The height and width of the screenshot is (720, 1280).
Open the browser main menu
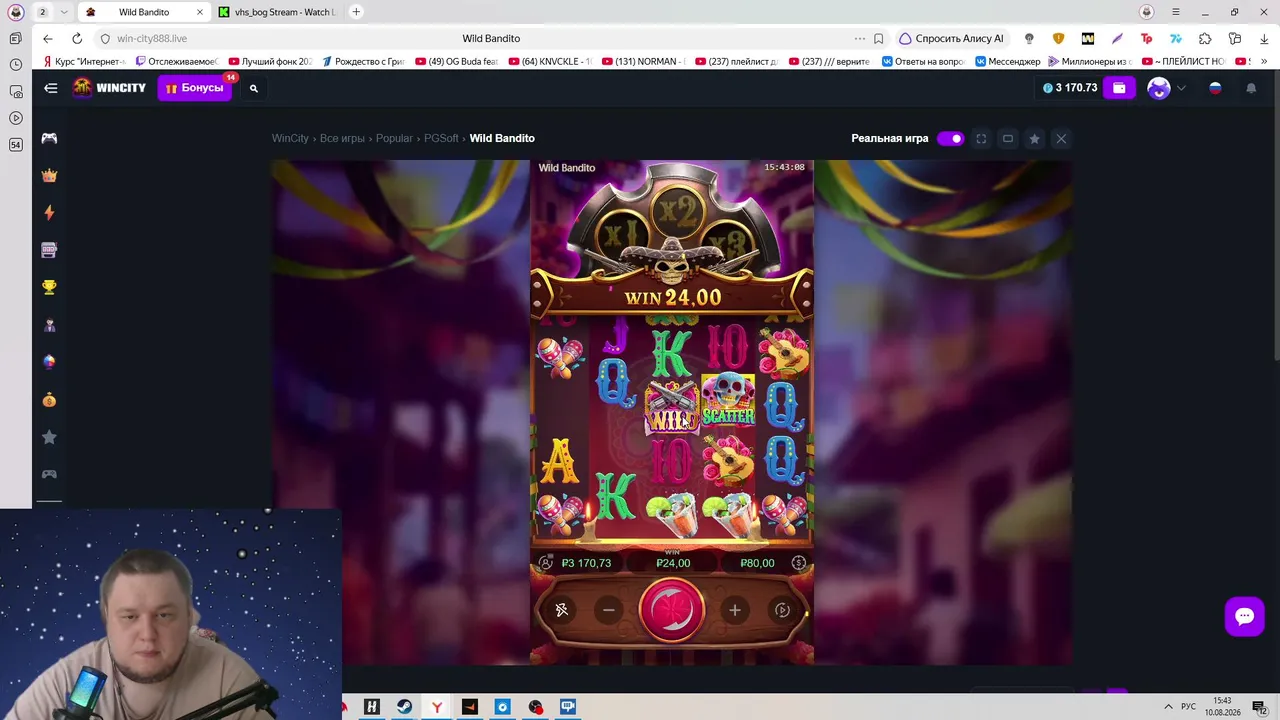click(1176, 12)
